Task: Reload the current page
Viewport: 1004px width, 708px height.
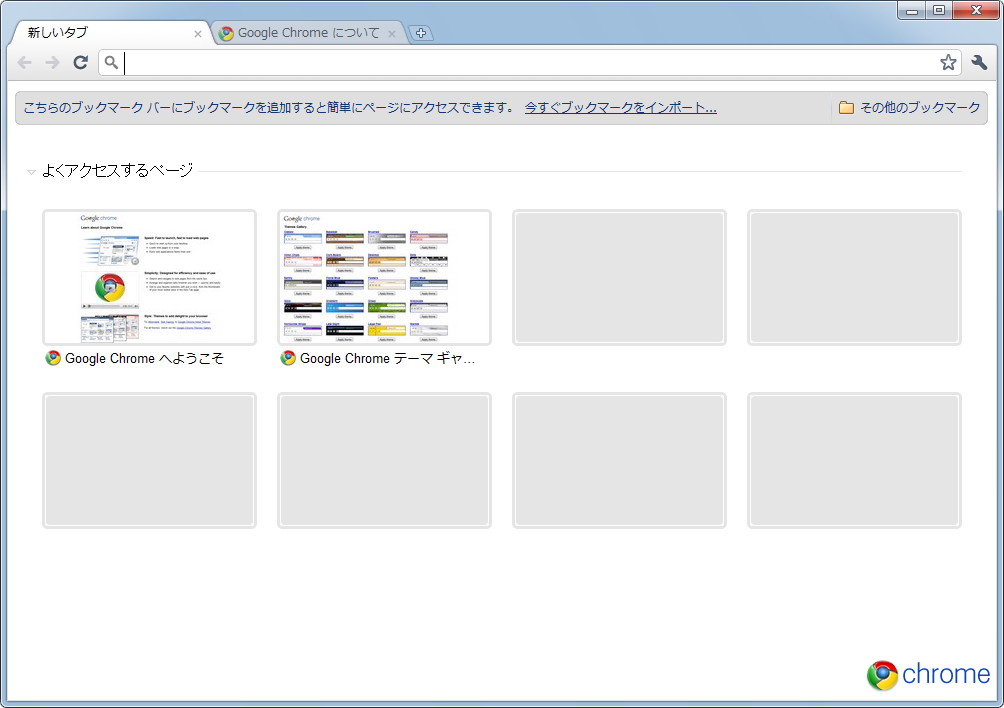Action: tap(80, 62)
